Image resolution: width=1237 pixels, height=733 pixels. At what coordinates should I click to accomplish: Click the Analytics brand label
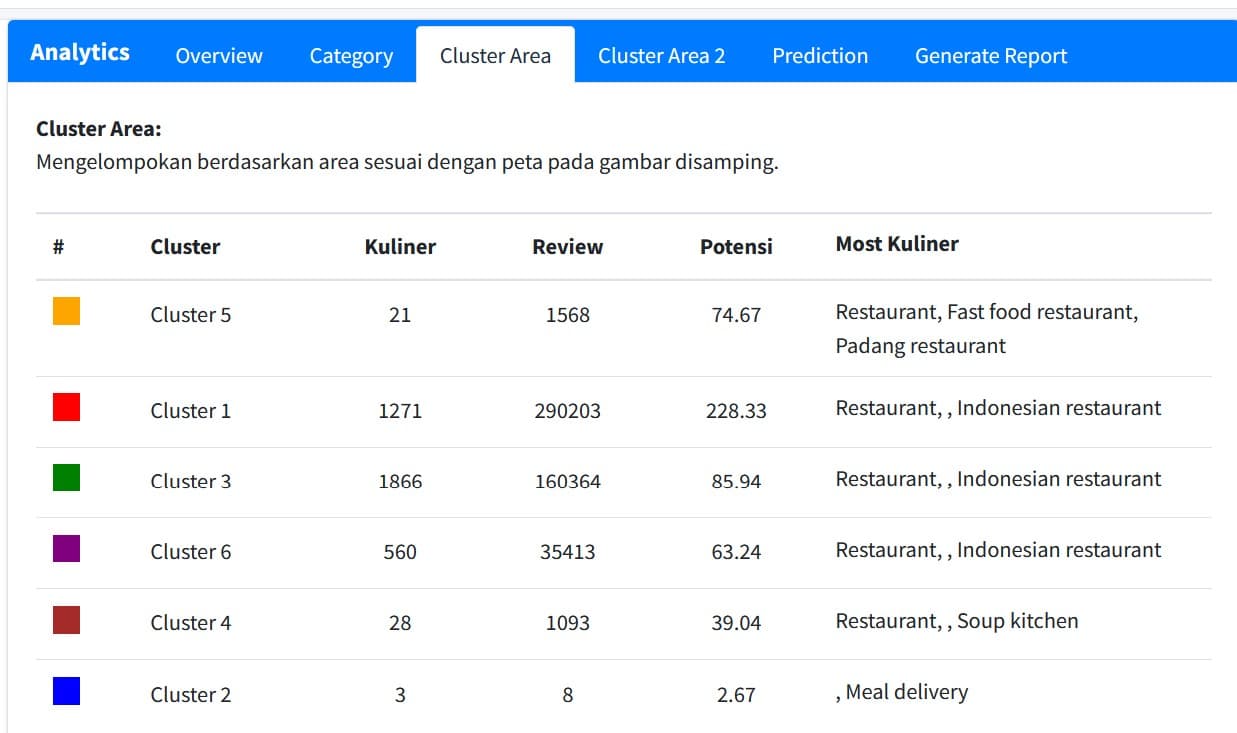(x=79, y=52)
